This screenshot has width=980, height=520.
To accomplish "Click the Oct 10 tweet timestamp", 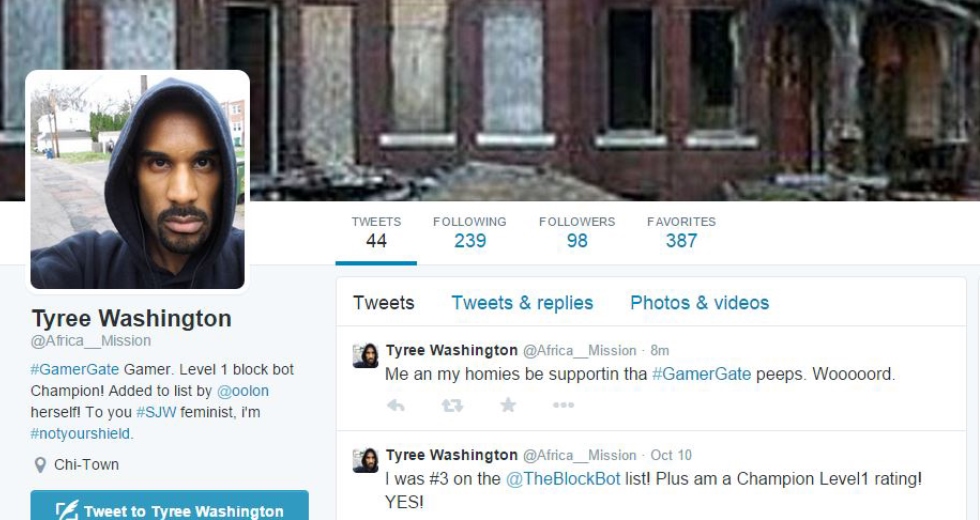I will pos(671,455).
